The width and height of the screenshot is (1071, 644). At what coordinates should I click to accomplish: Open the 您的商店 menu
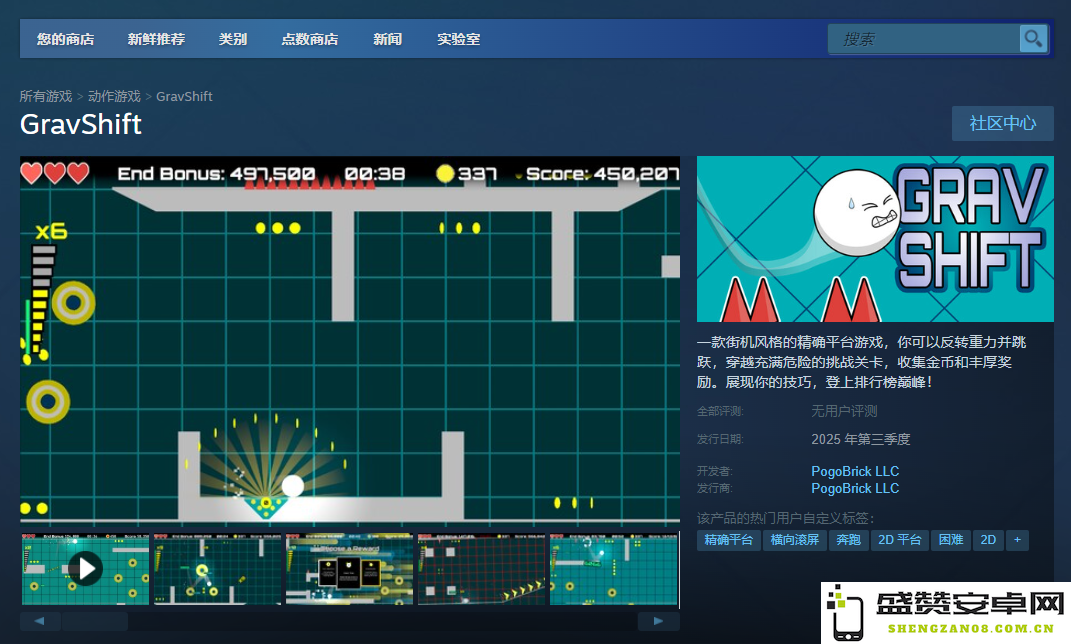click(x=66, y=39)
